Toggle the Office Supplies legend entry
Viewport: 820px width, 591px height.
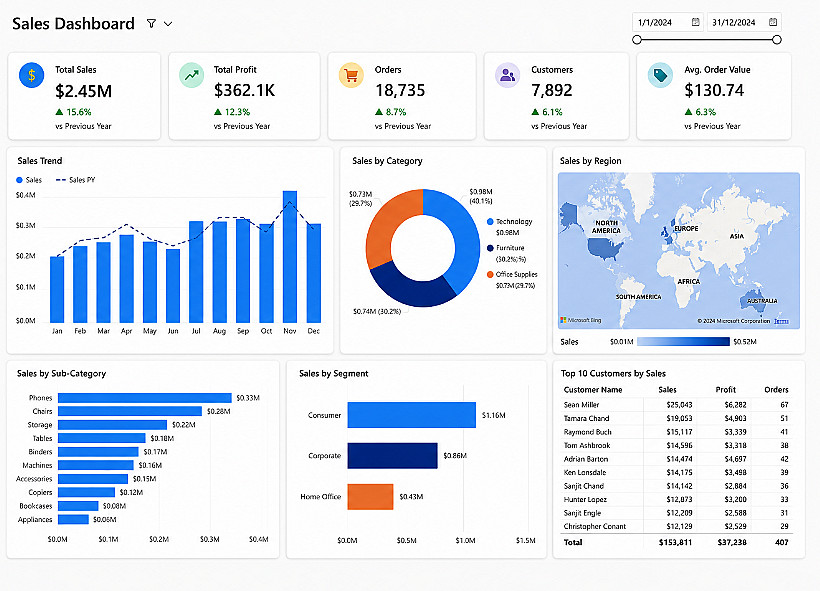click(x=512, y=275)
